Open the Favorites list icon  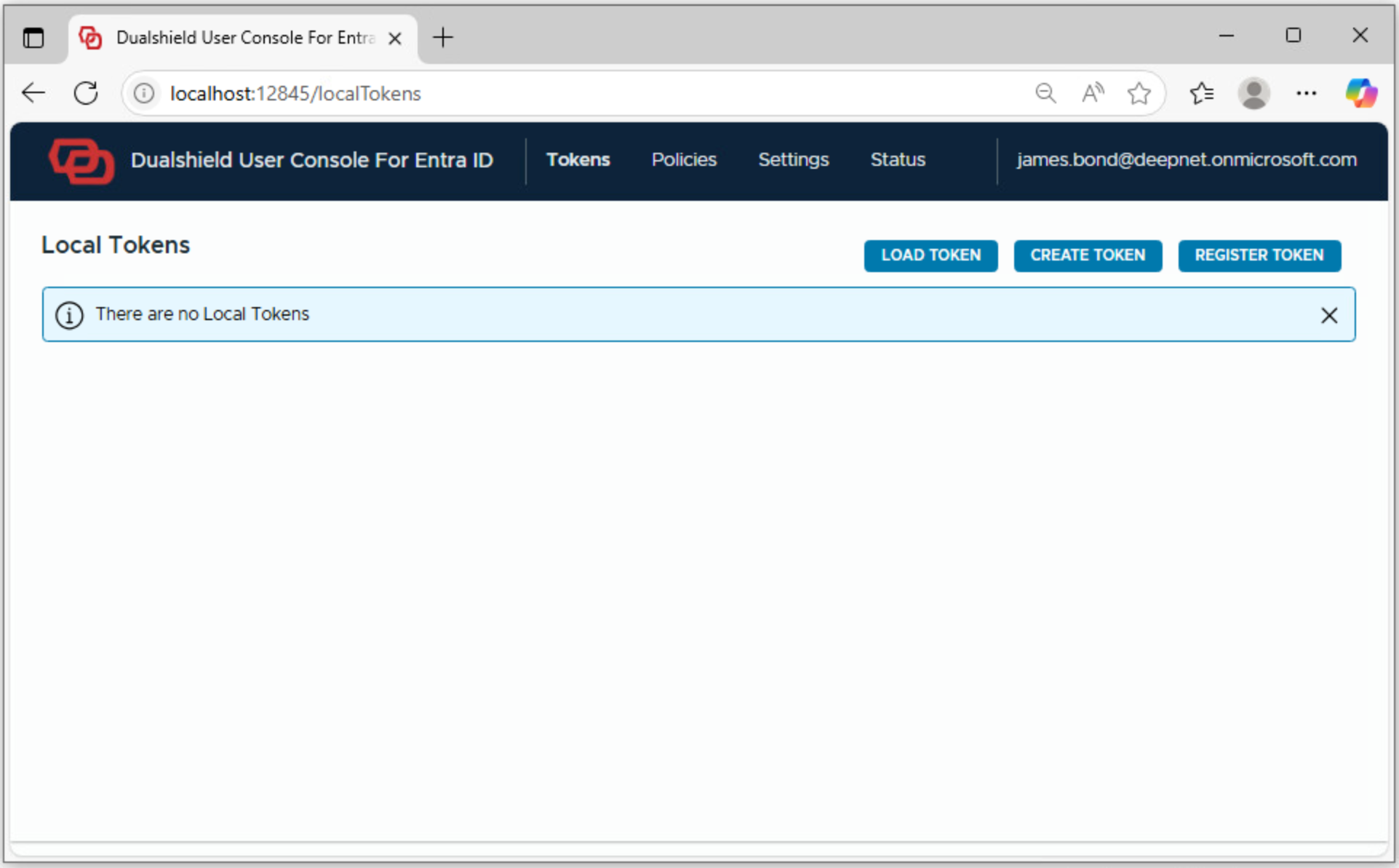coord(1201,93)
